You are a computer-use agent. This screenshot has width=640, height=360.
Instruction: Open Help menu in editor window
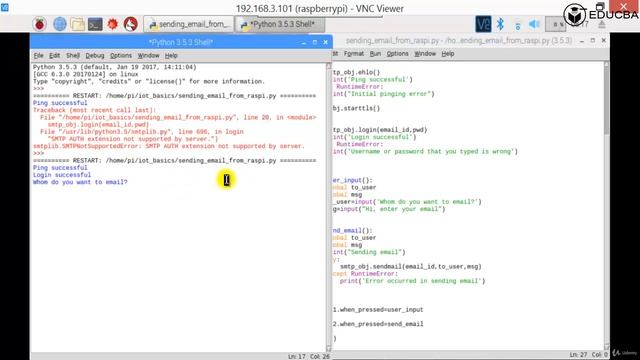pos(448,54)
